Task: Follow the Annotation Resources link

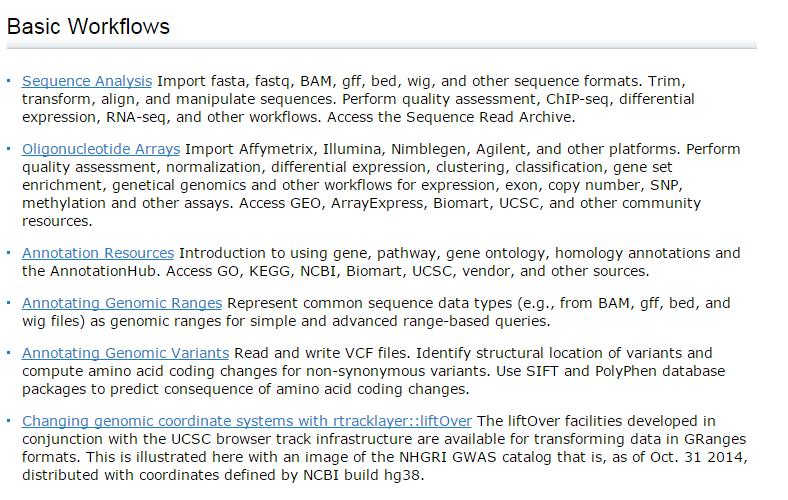Action: point(98,253)
